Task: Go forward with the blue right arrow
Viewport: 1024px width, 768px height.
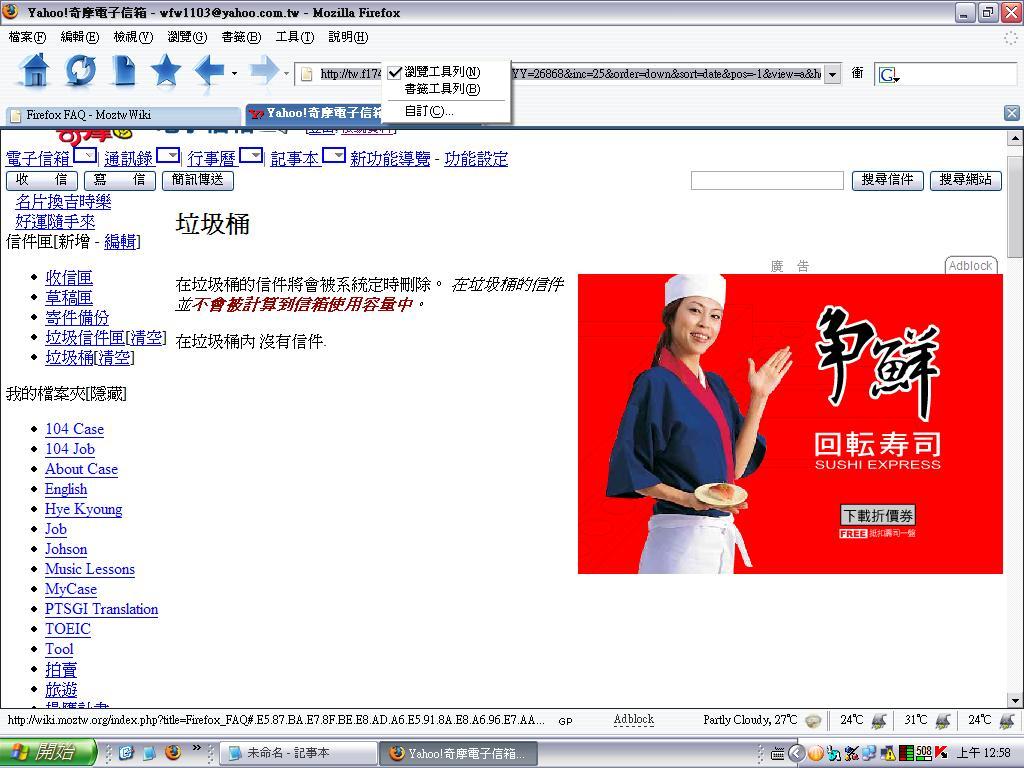Action: point(264,71)
